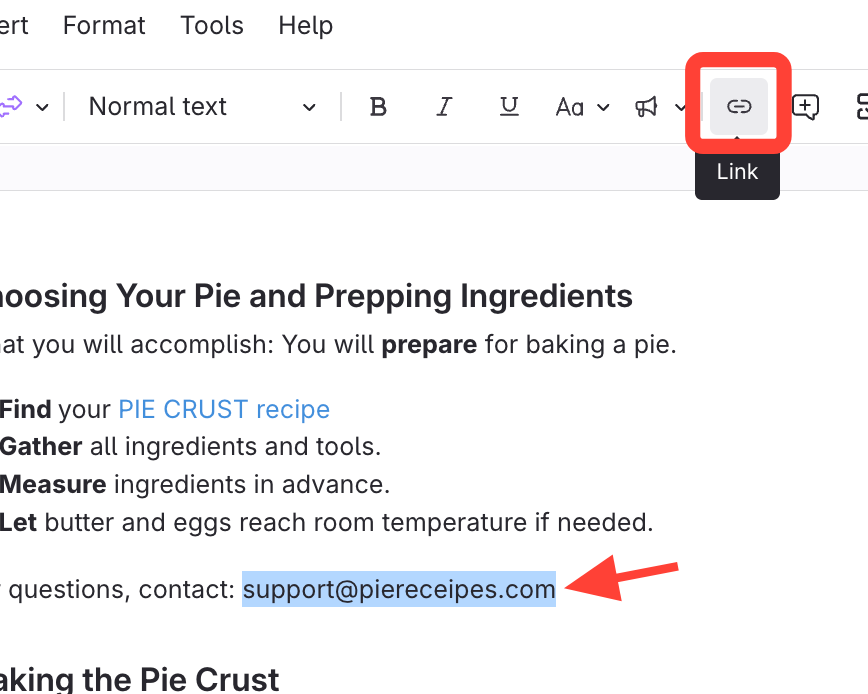Open the Format menu
This screenshot has width=868, height=694.
point(104,25)
